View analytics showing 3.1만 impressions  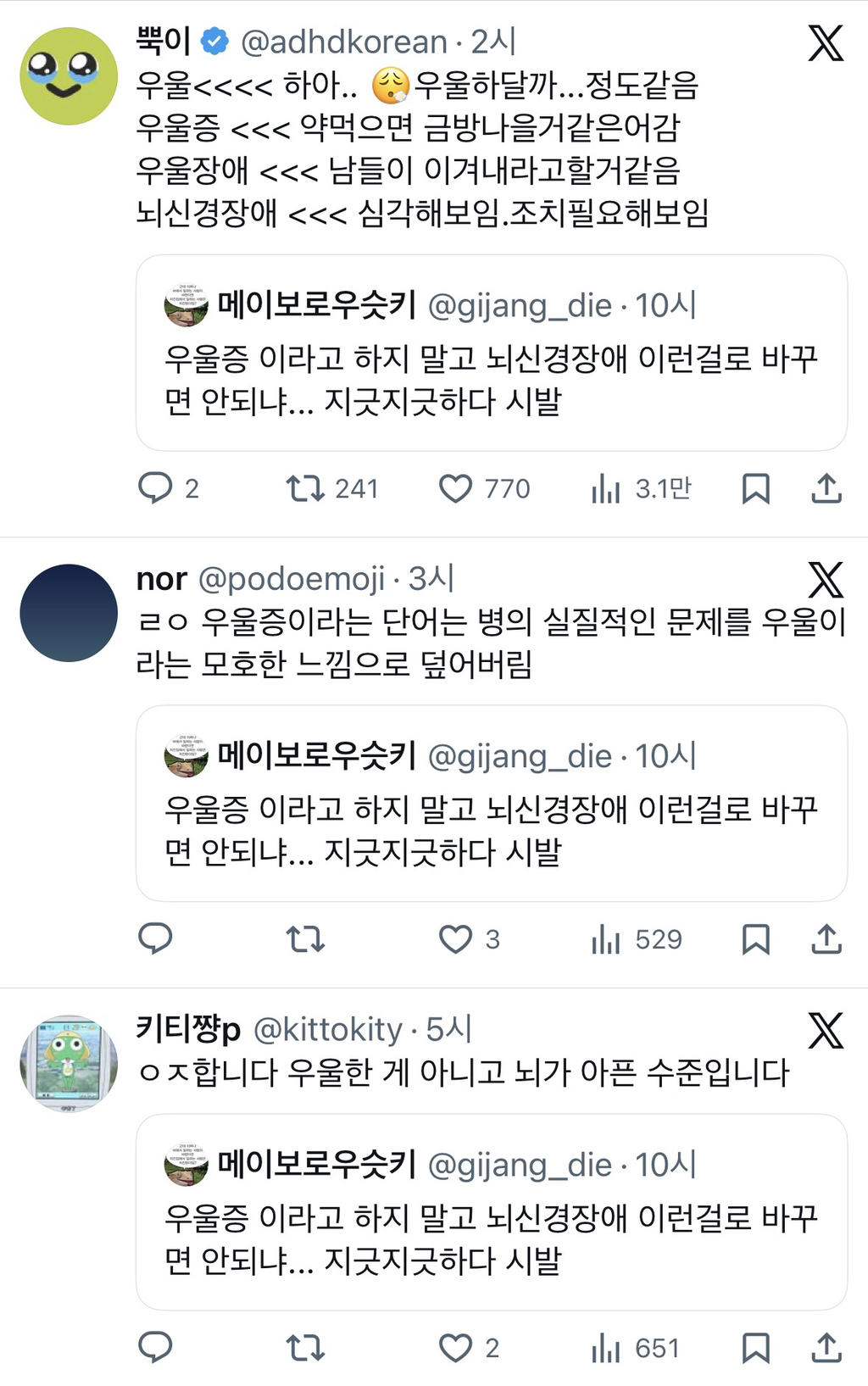coord(638,487)
